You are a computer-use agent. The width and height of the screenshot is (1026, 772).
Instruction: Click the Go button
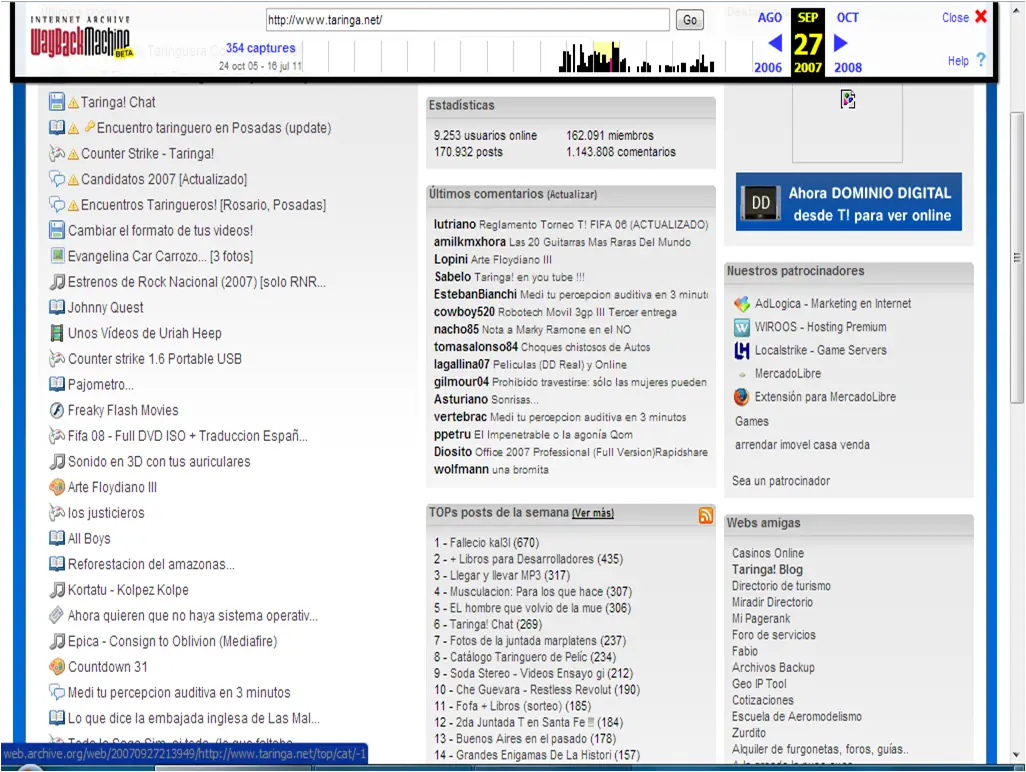(690, 20)
